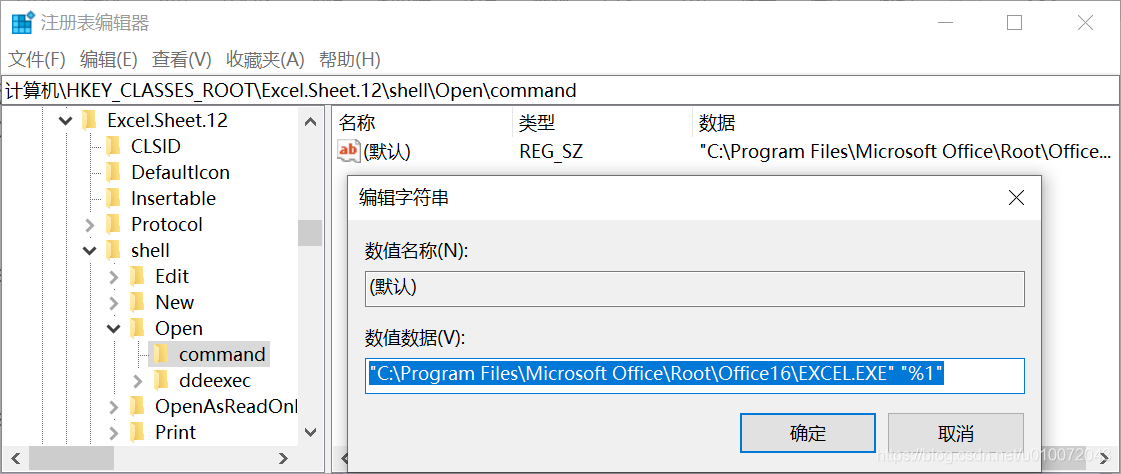This screenshot has height=474, width=1121.
Task: Open the 文件(F) menu
Action: click(37, 59)
